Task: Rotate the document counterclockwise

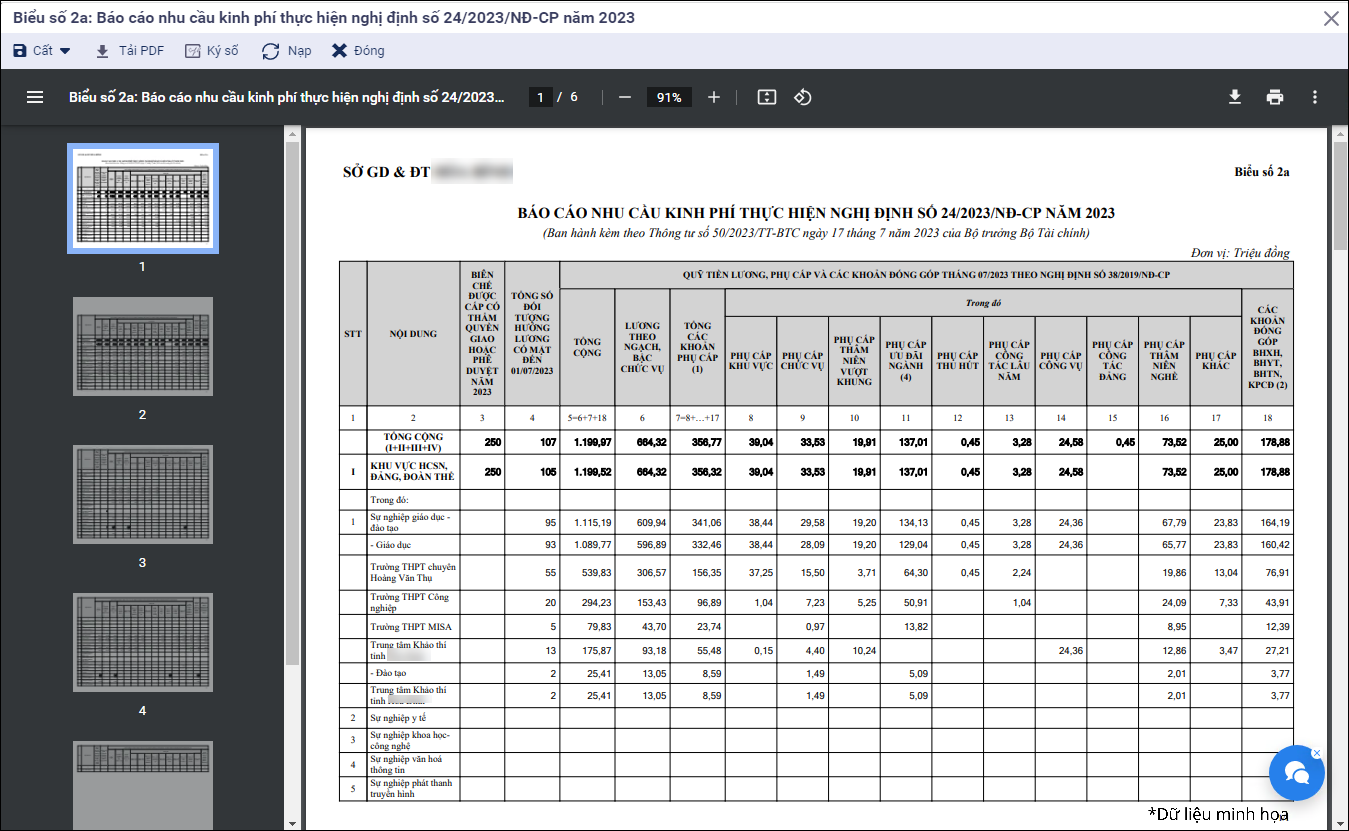Action: 802,97
